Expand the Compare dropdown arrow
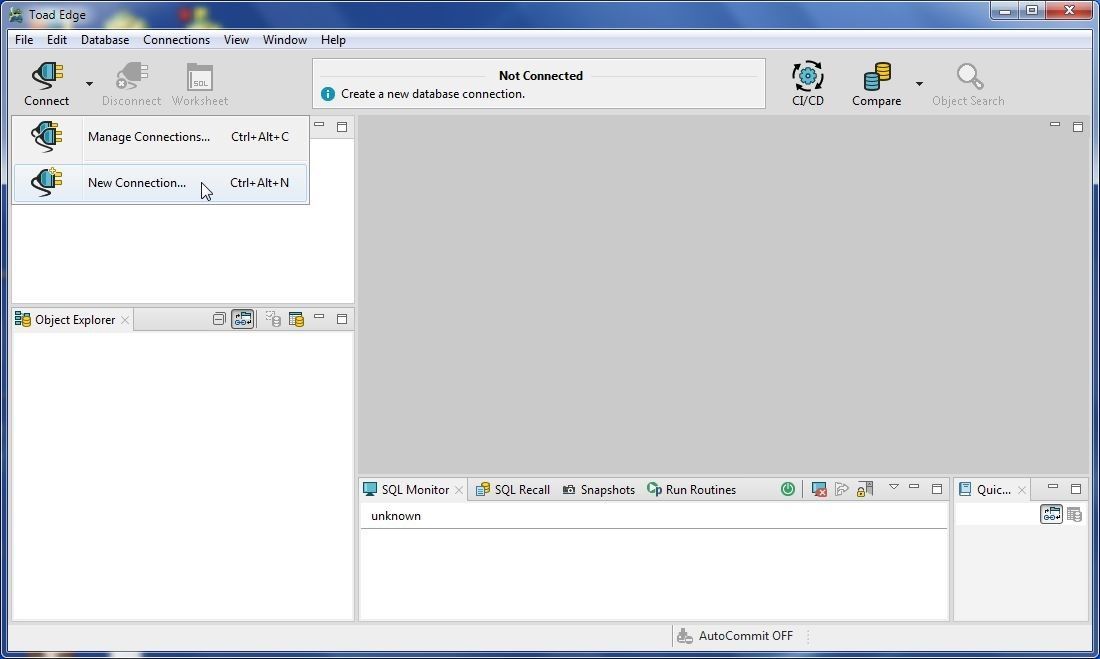This screenshot has height=659, width=1100. pos(919,84)
